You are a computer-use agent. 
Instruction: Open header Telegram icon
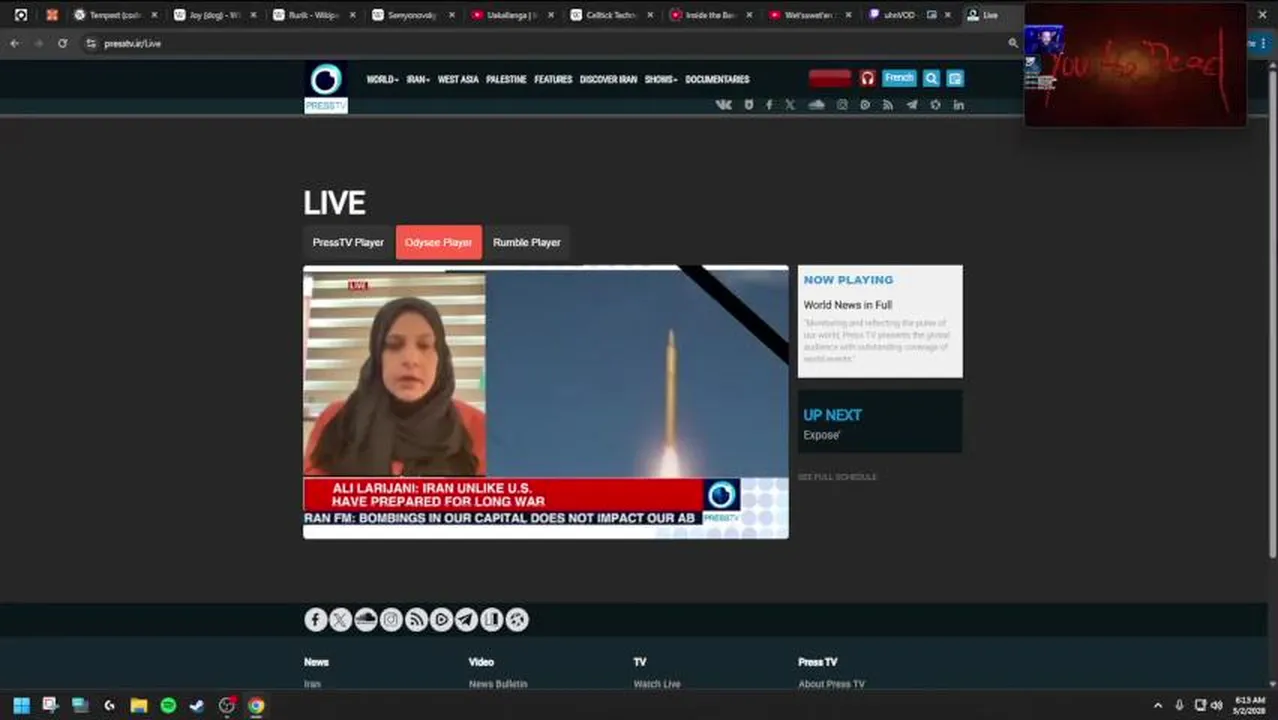point(912,105)
